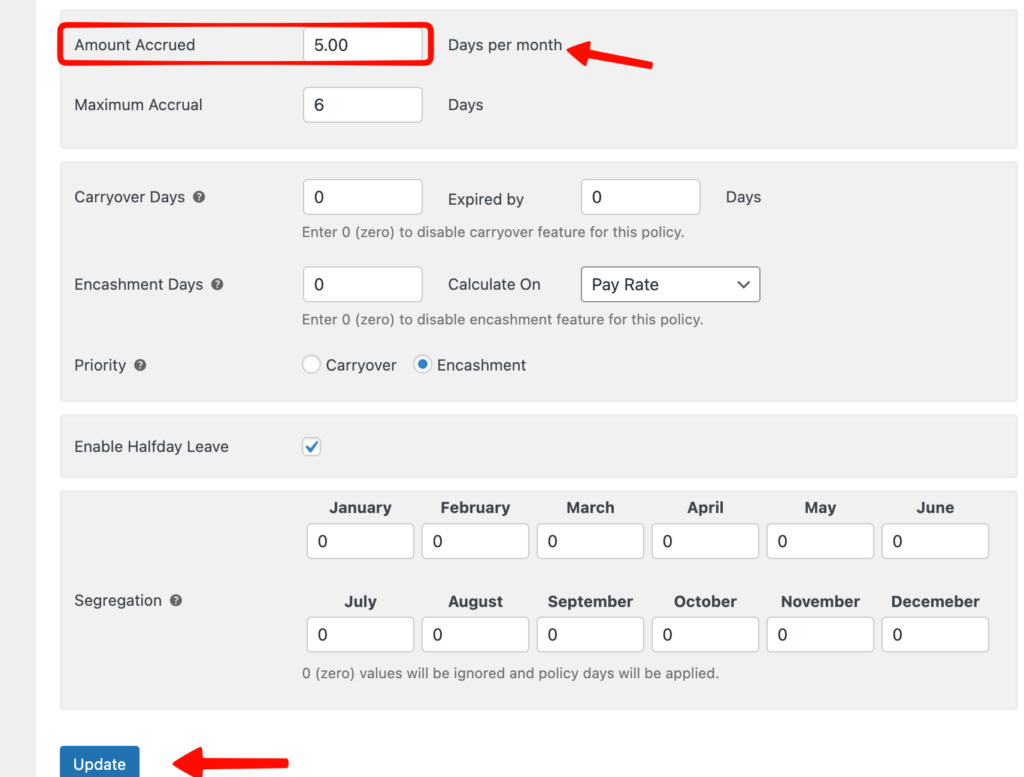Screen dimensions: 1024x777
Task: Focus the Expired by days field
Action: (640, 197)
